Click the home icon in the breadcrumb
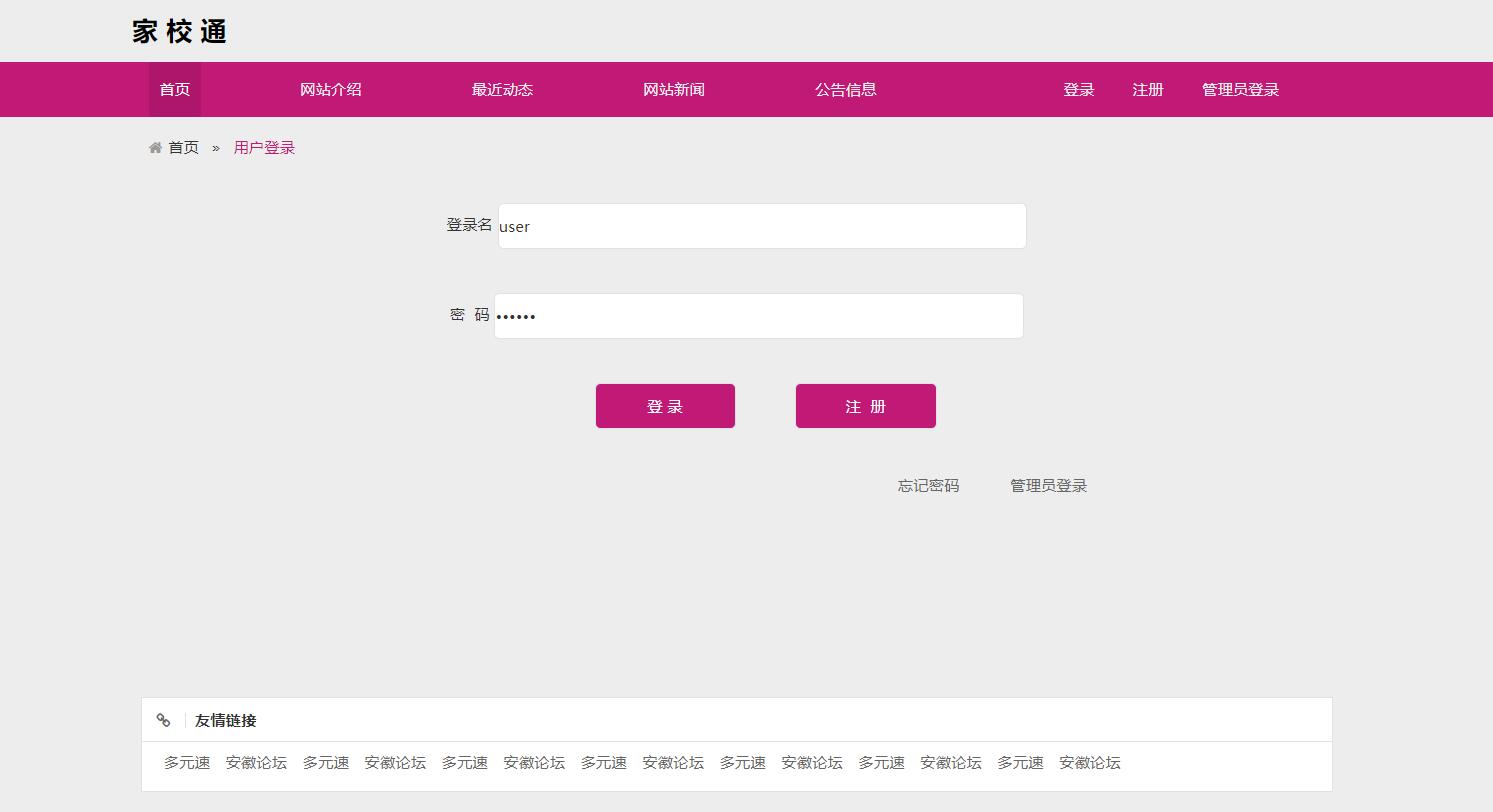The width and height of the screenshot is (1493, 812). tap(154, 146)
